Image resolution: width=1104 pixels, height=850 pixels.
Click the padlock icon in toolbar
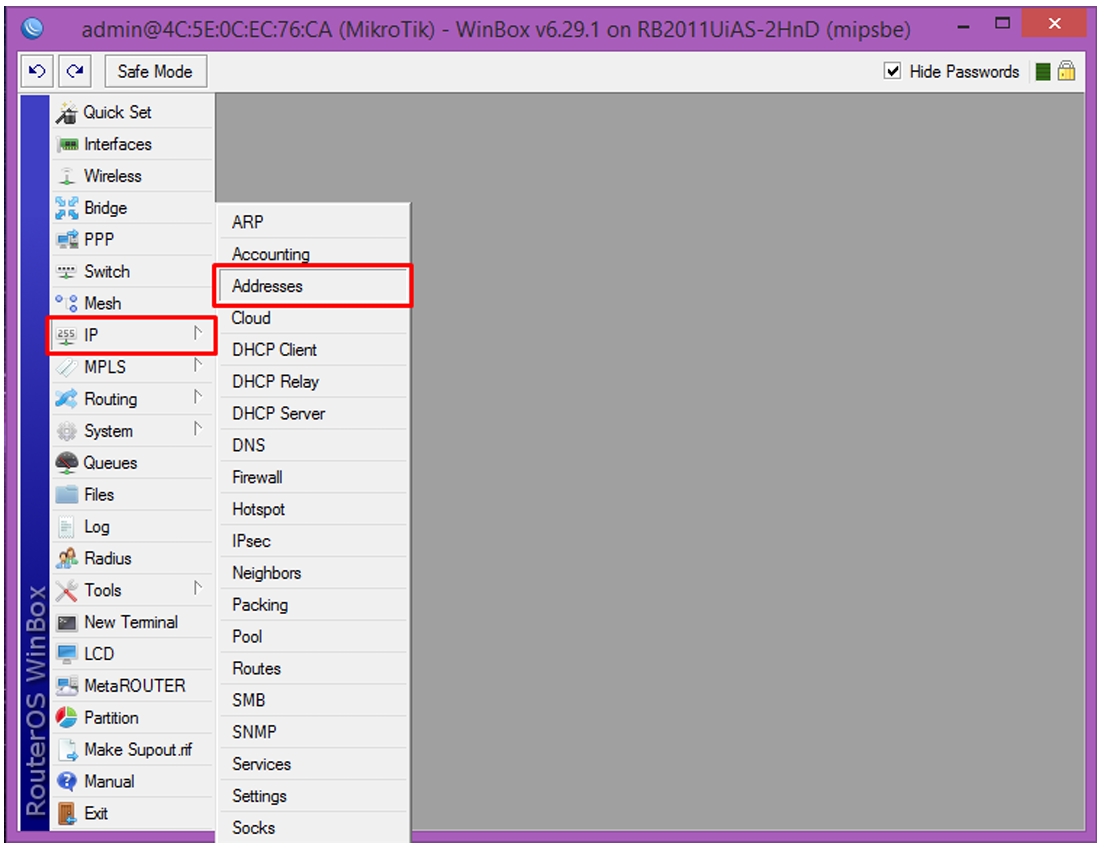pyautogui.click(x=1067, y=70)
